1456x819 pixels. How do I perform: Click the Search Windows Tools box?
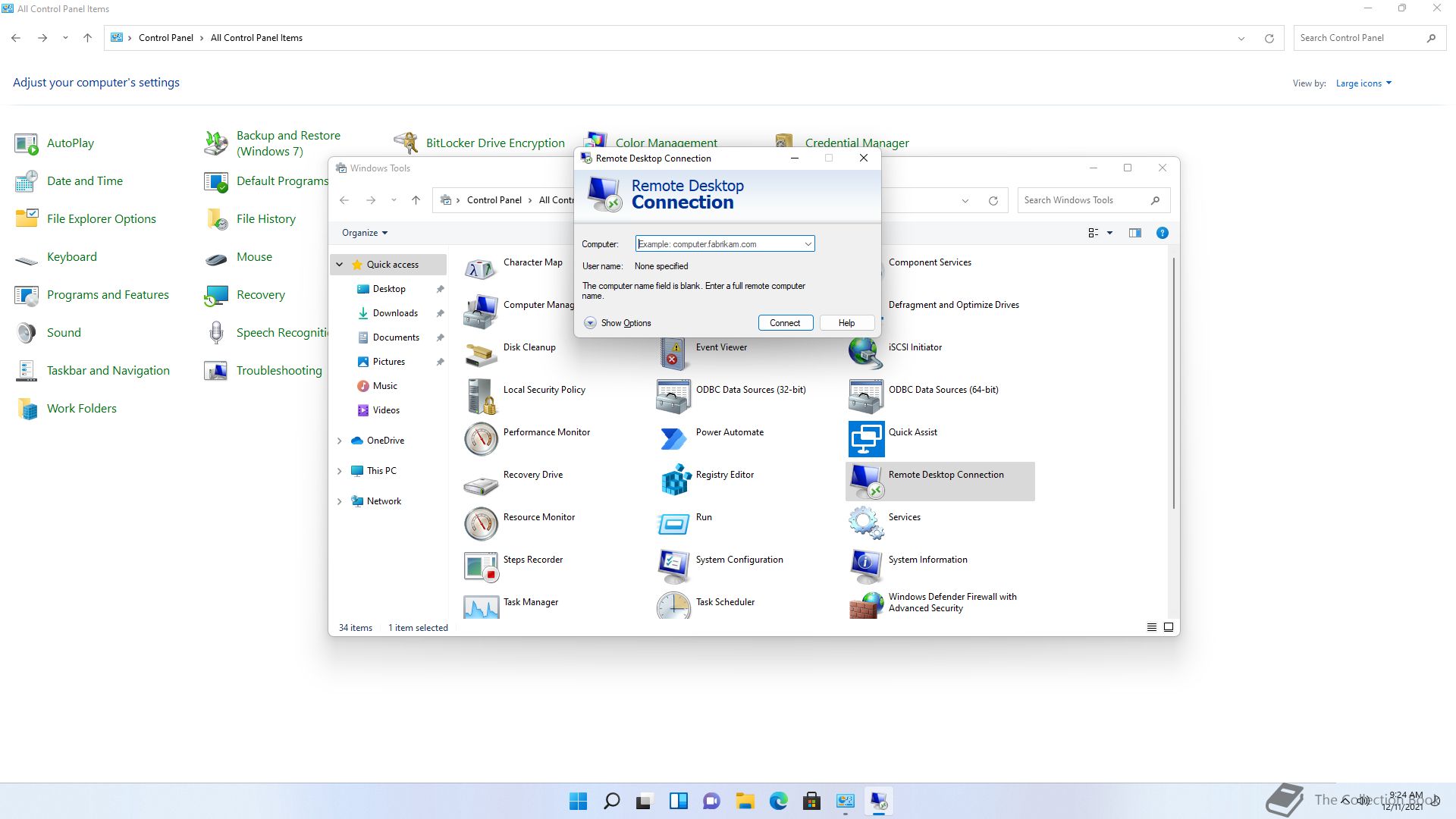[1093, 200]
